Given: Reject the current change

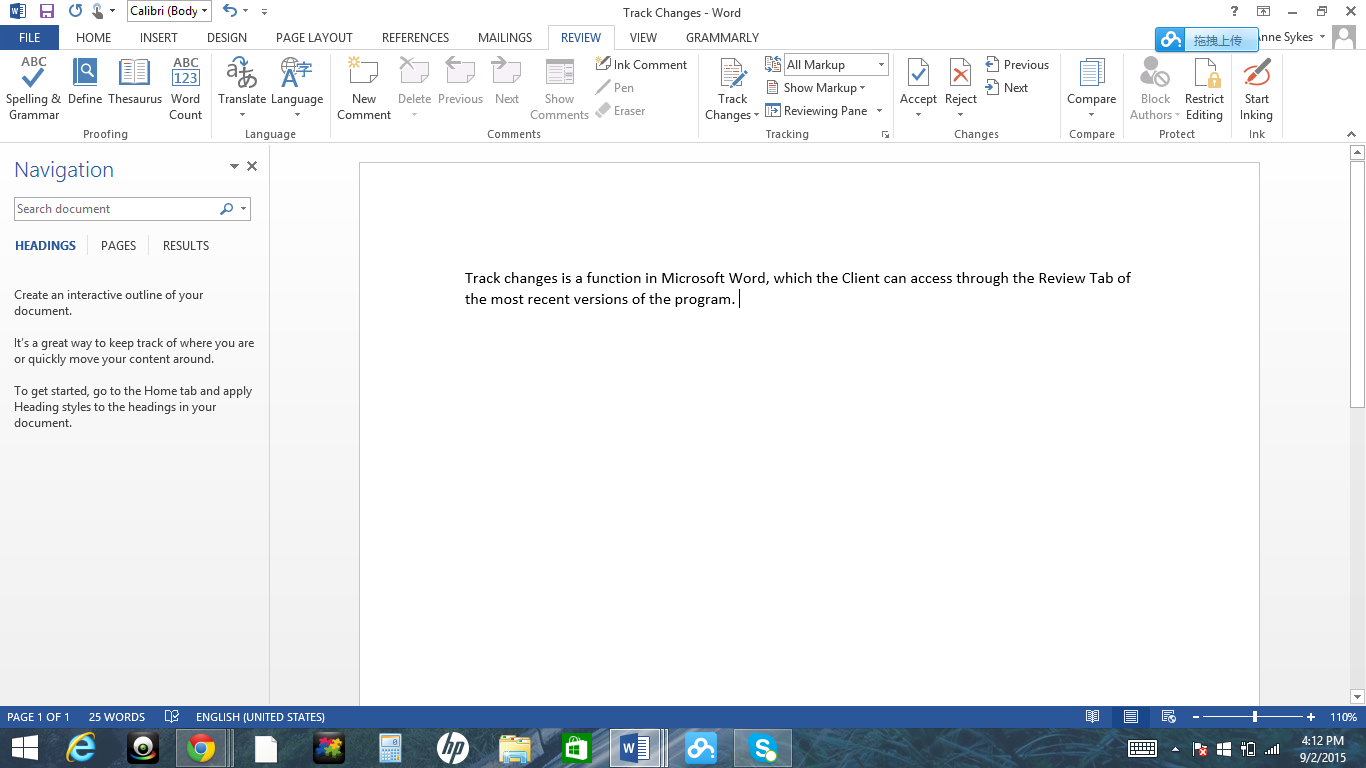Looking at the screenshot, I should click(x=960, y=80).
